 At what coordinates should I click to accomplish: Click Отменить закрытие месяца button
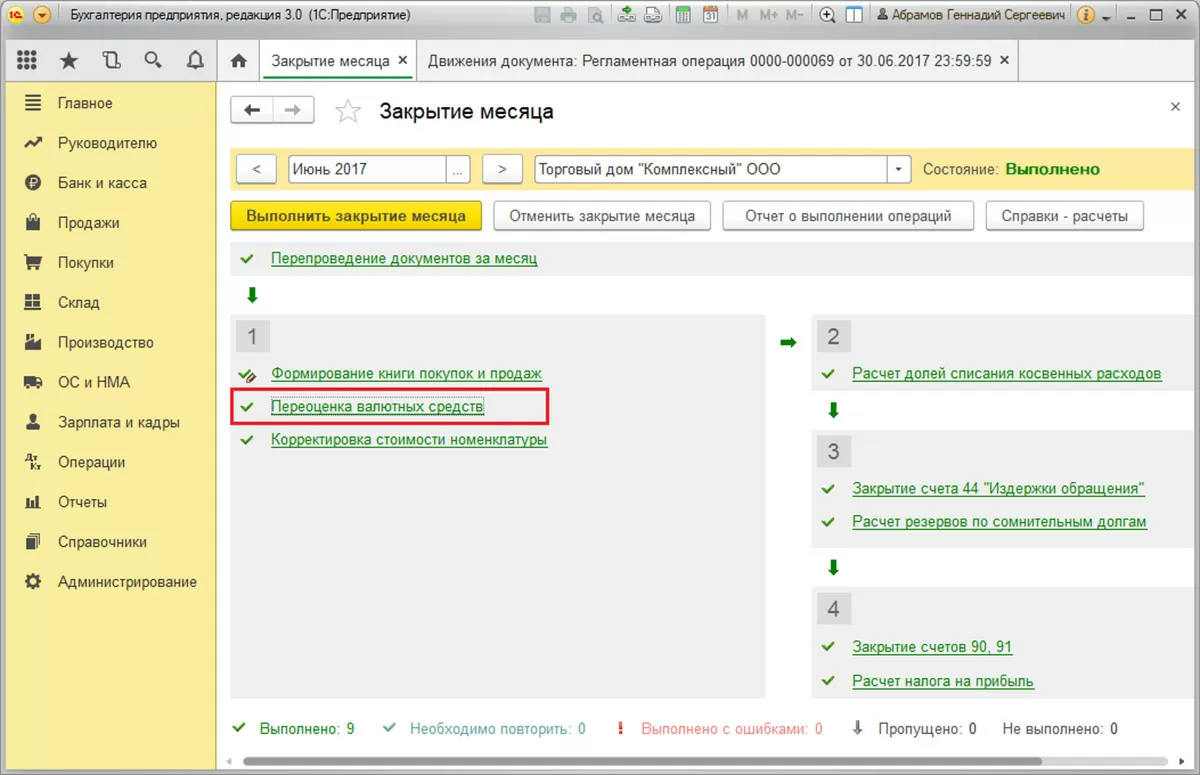pyautogui.click(x=602, y=215)
